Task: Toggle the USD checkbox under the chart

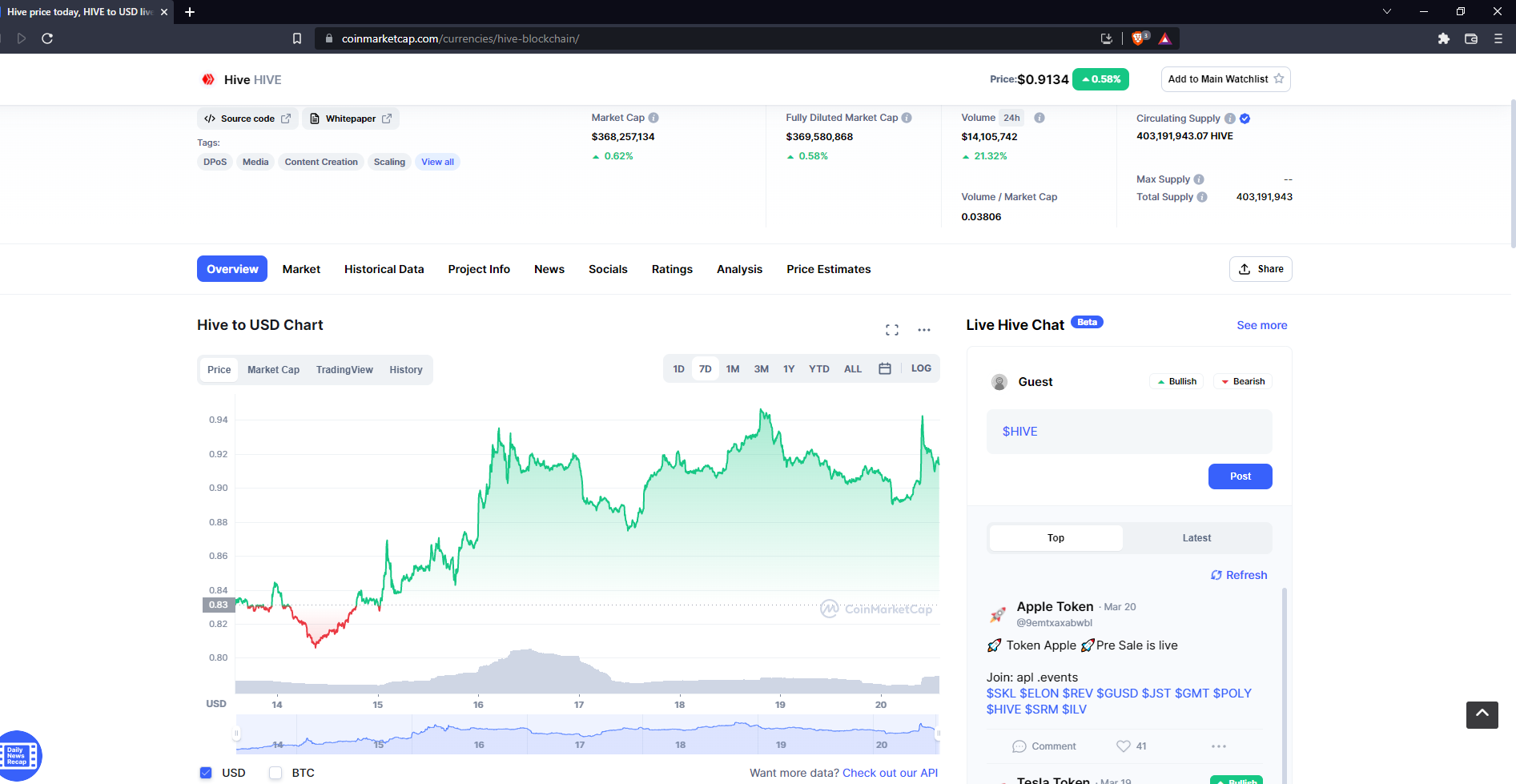Action: [206, 773]
